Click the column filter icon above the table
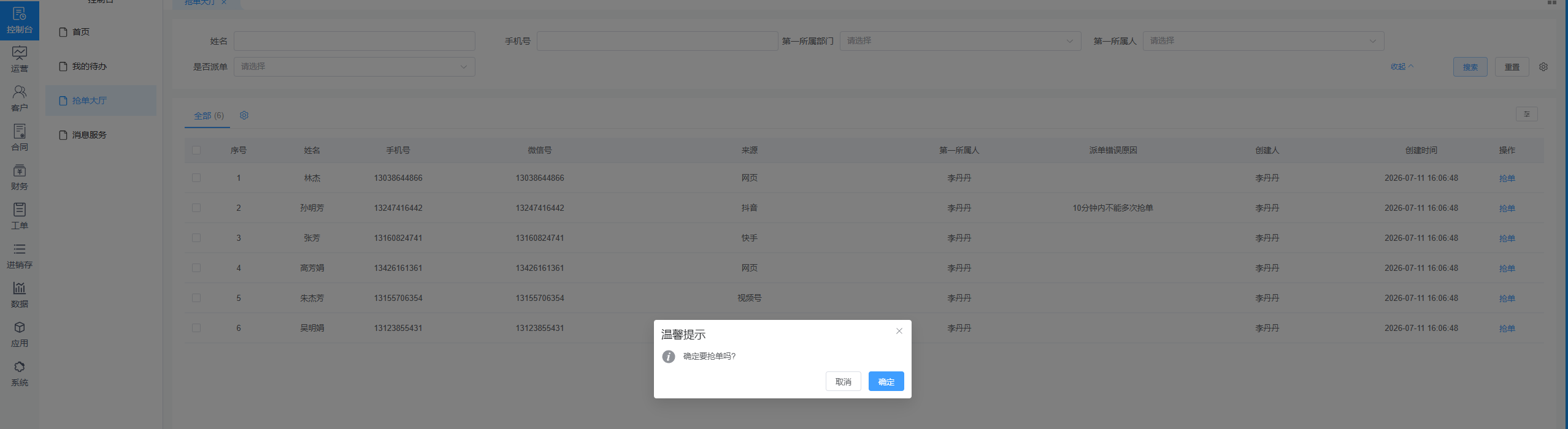This screenshot has width=1568, height=429. 1526,114
